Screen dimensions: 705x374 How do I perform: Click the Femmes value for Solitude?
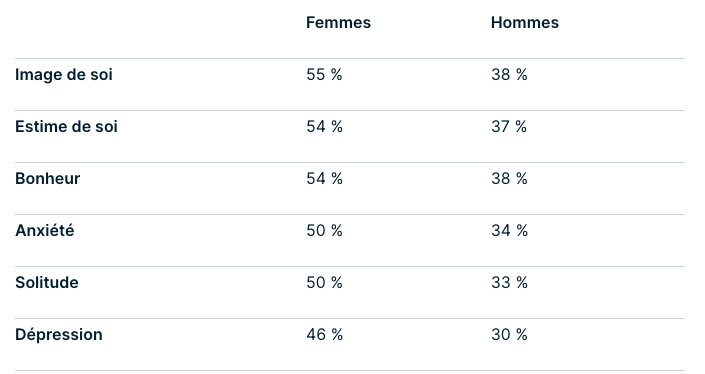coord(324,282)
